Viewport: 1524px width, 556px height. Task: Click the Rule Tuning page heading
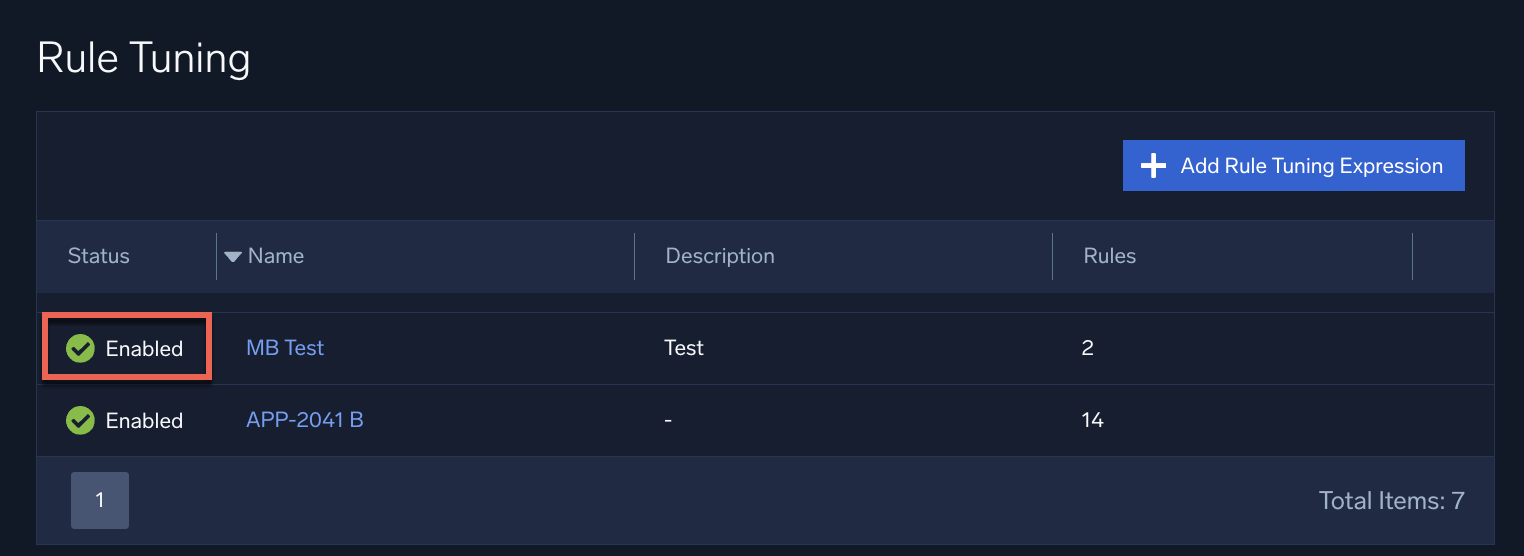pos(144,58)
